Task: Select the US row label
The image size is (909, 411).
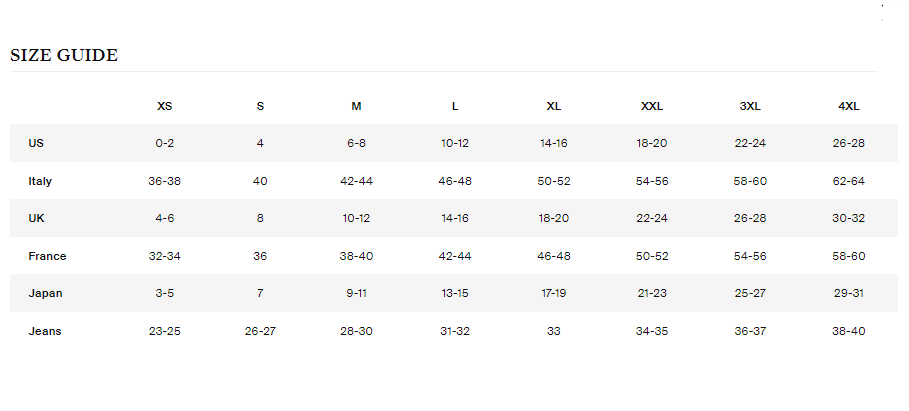Action: 36,143
